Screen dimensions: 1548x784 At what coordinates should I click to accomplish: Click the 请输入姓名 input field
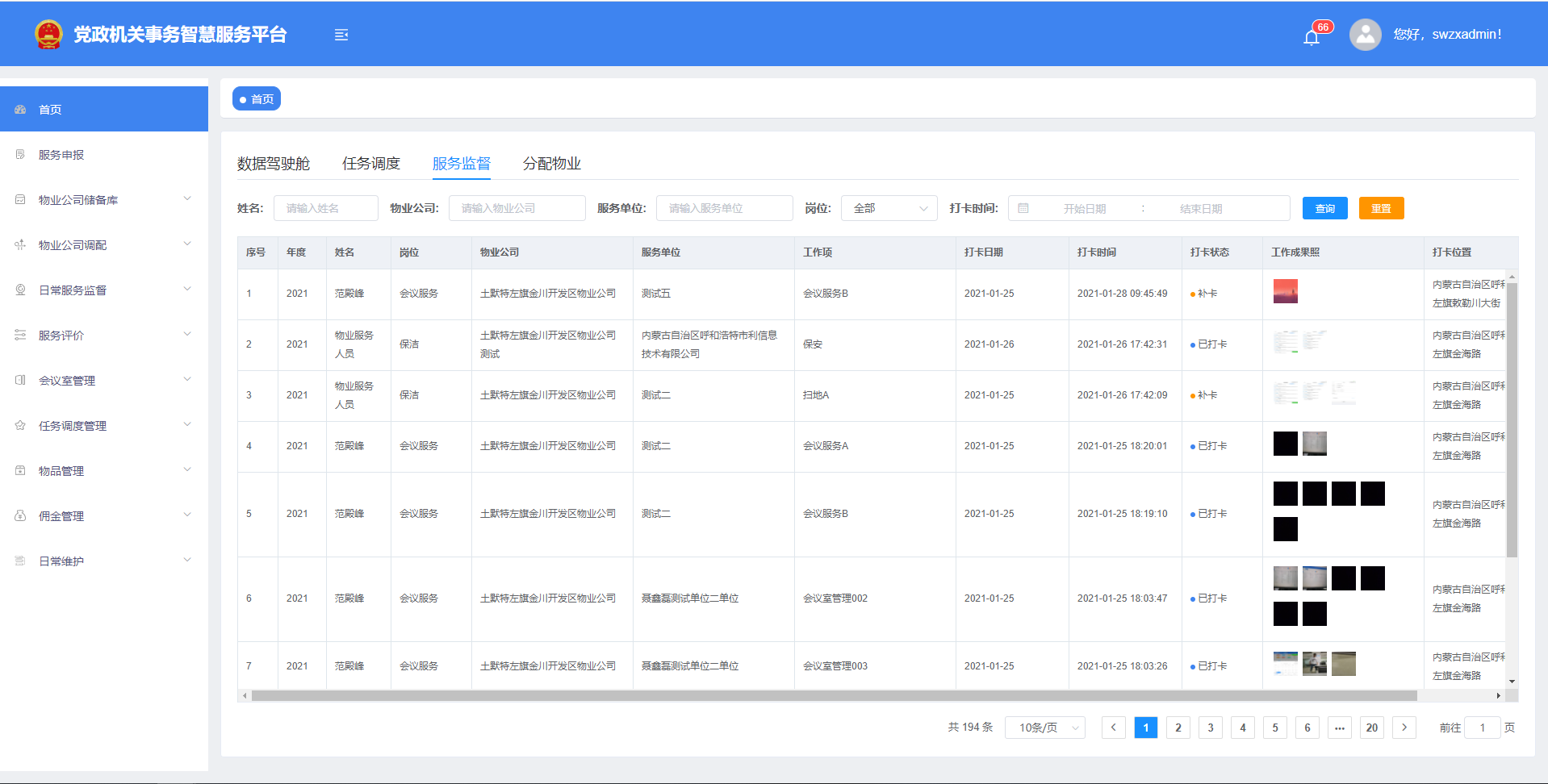click(326, 208)
